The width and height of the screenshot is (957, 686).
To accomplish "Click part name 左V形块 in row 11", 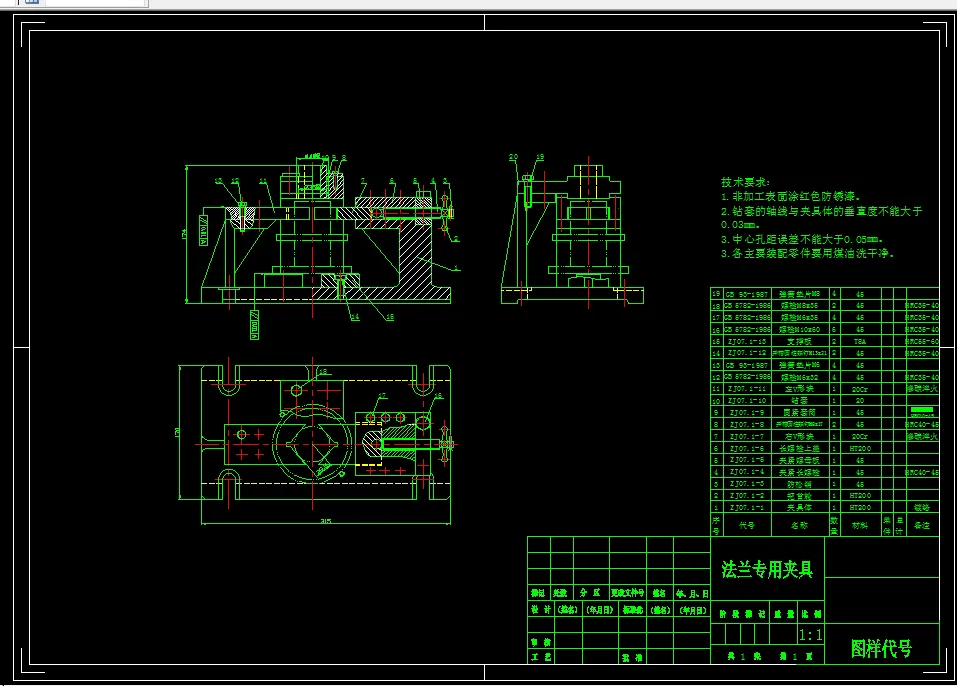I will pos(799,389).
